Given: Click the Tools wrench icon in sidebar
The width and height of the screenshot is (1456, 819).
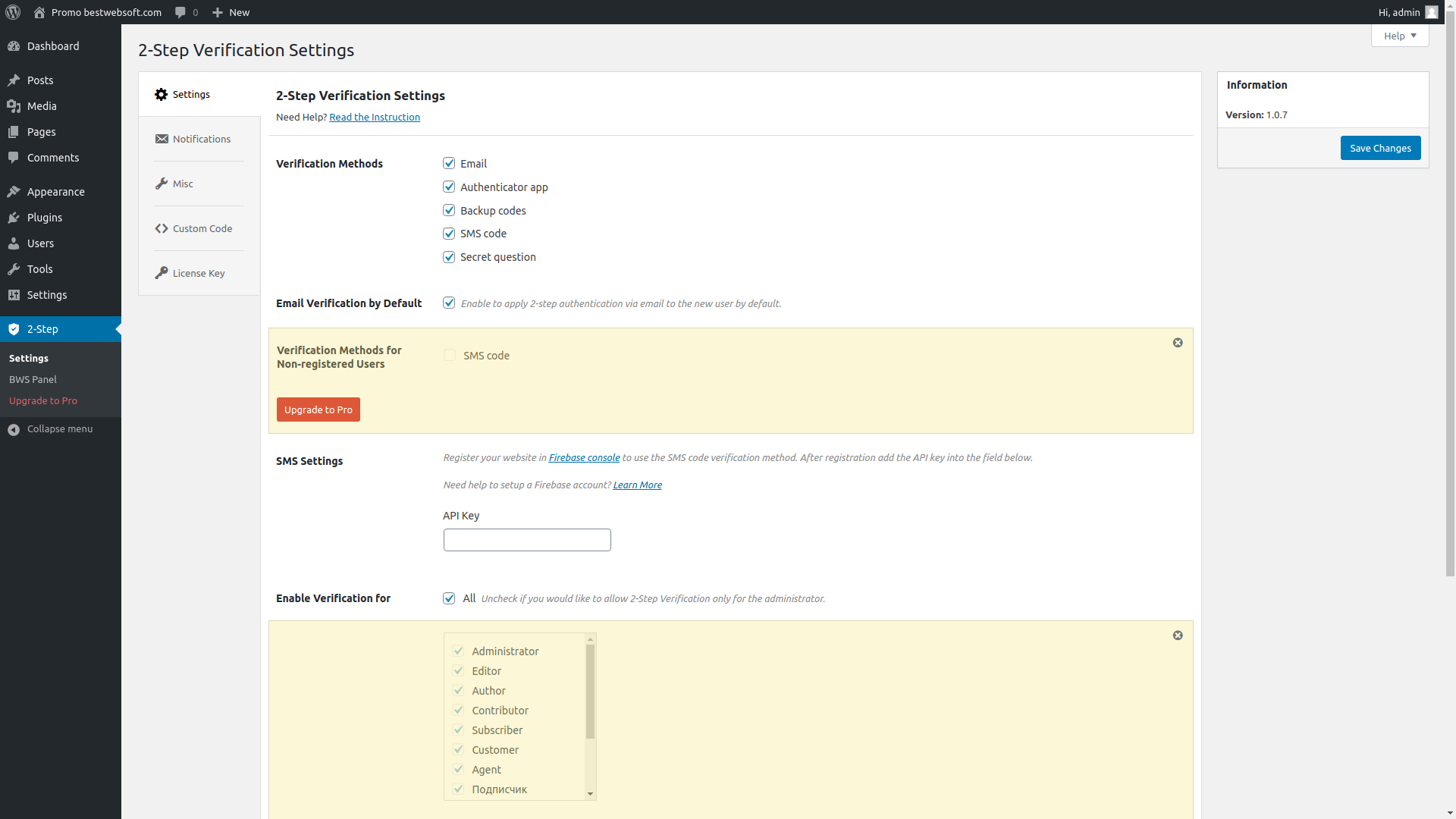Looking at the screenshot, I should click(14, 269).
